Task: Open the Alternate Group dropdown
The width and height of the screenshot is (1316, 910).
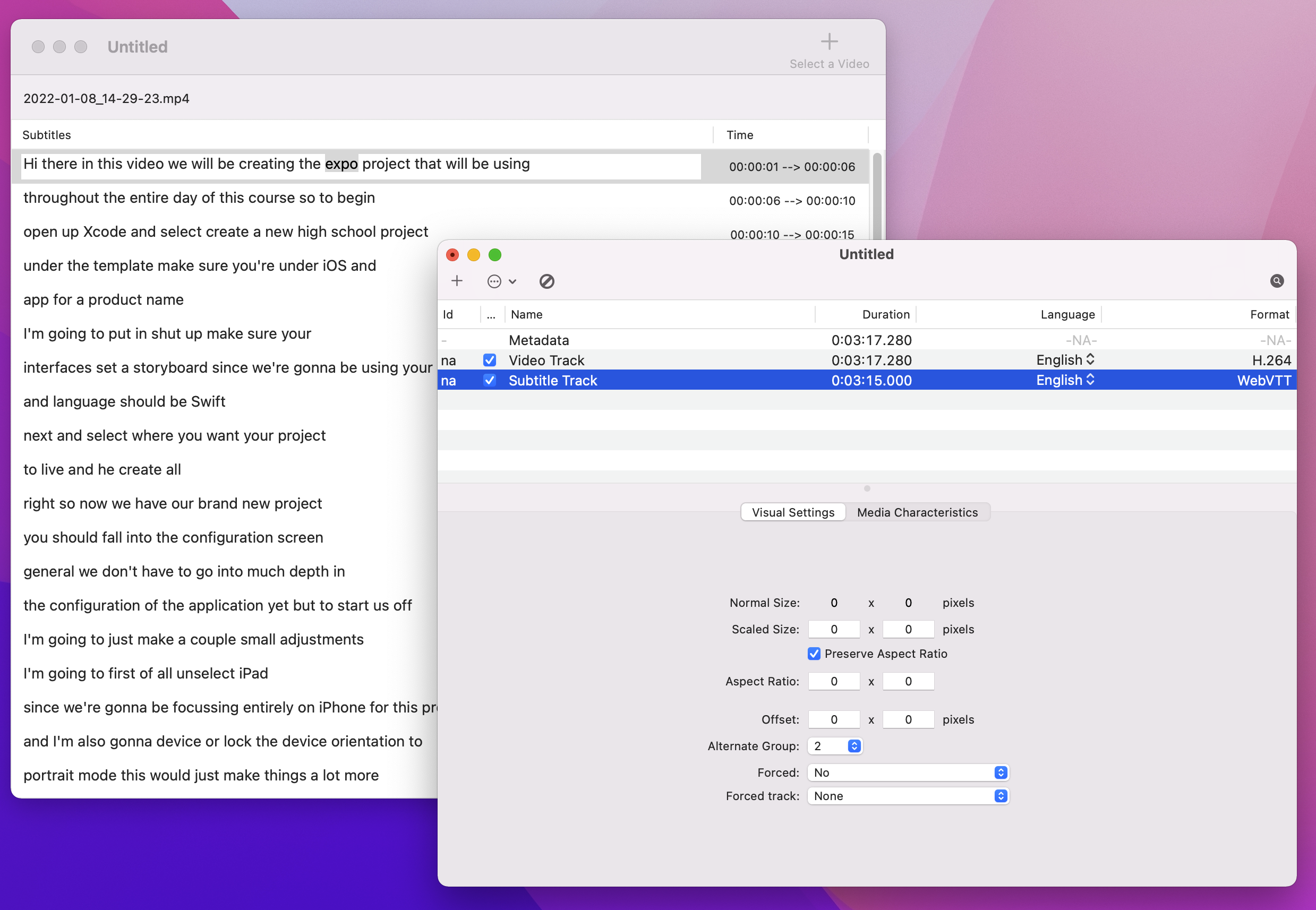Action: pos(835,746)
